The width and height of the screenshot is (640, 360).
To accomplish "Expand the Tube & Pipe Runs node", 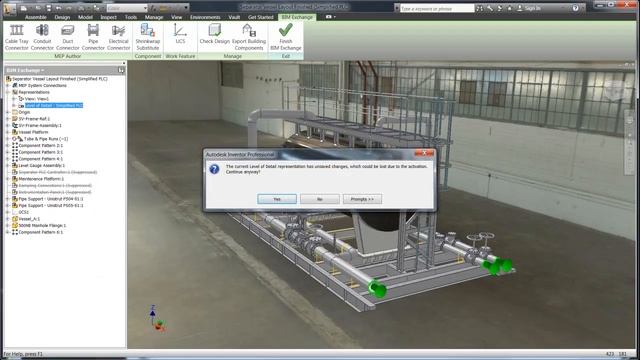I will [8, 139].
